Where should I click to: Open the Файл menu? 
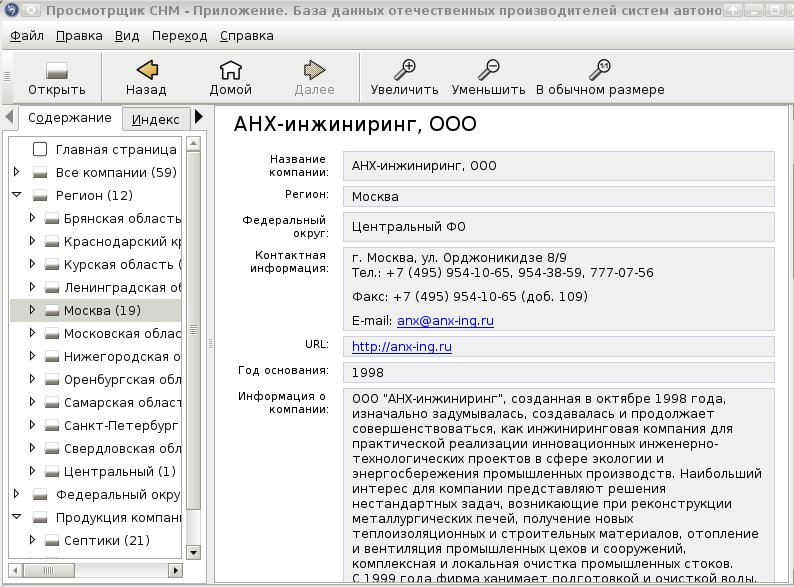point(27,36)
